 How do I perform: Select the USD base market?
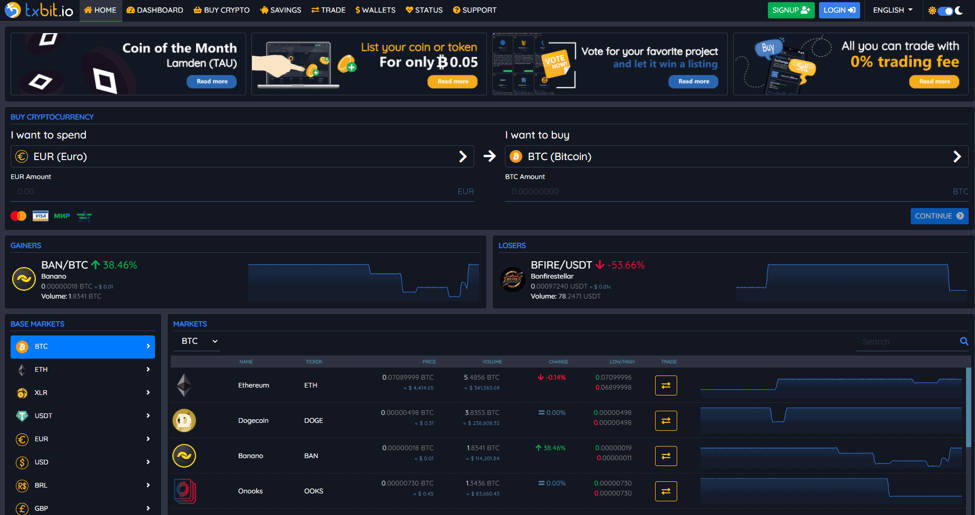(x=83, y=462)
